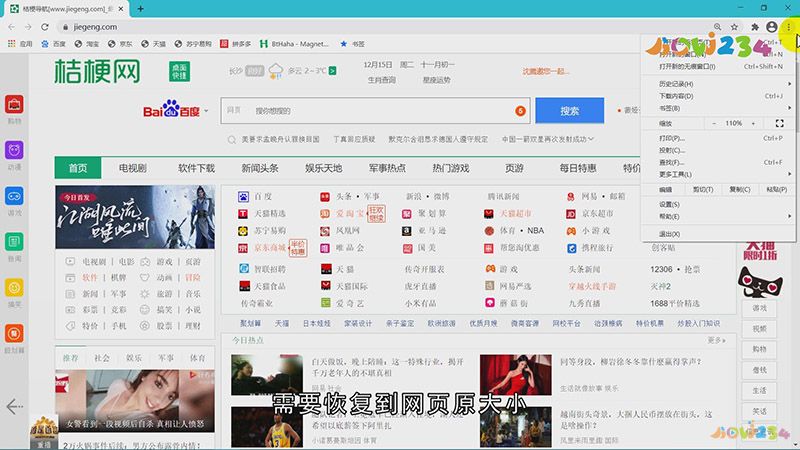Open the extensions puzzle icon
800x450 pixels.
(755, 27)
